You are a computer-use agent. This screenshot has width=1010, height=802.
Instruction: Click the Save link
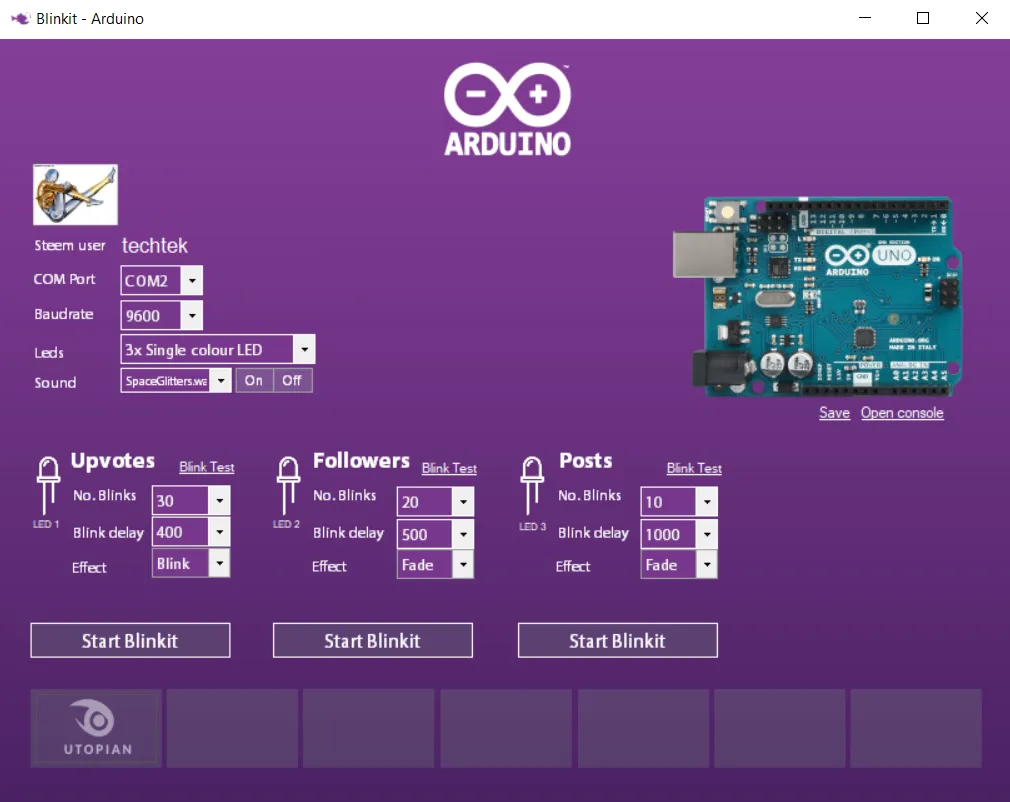834,413
